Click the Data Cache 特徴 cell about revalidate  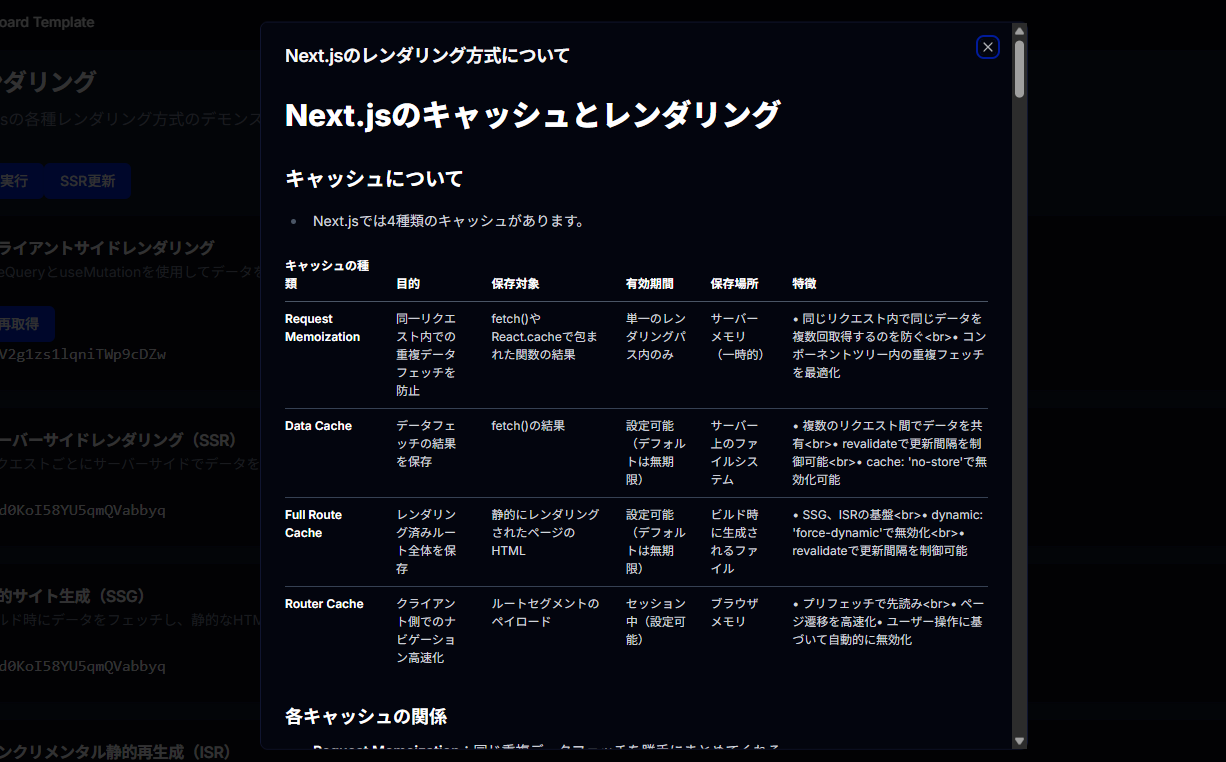(x=889, y=453)
